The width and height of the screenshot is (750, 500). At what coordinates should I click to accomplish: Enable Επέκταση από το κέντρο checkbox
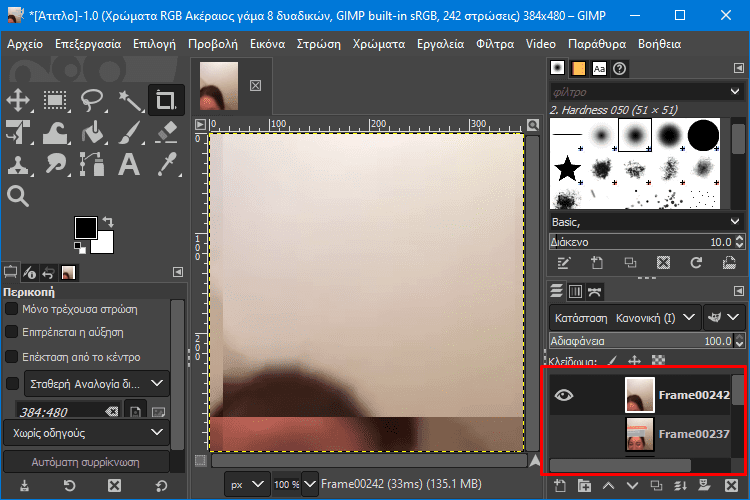(11, 356)
